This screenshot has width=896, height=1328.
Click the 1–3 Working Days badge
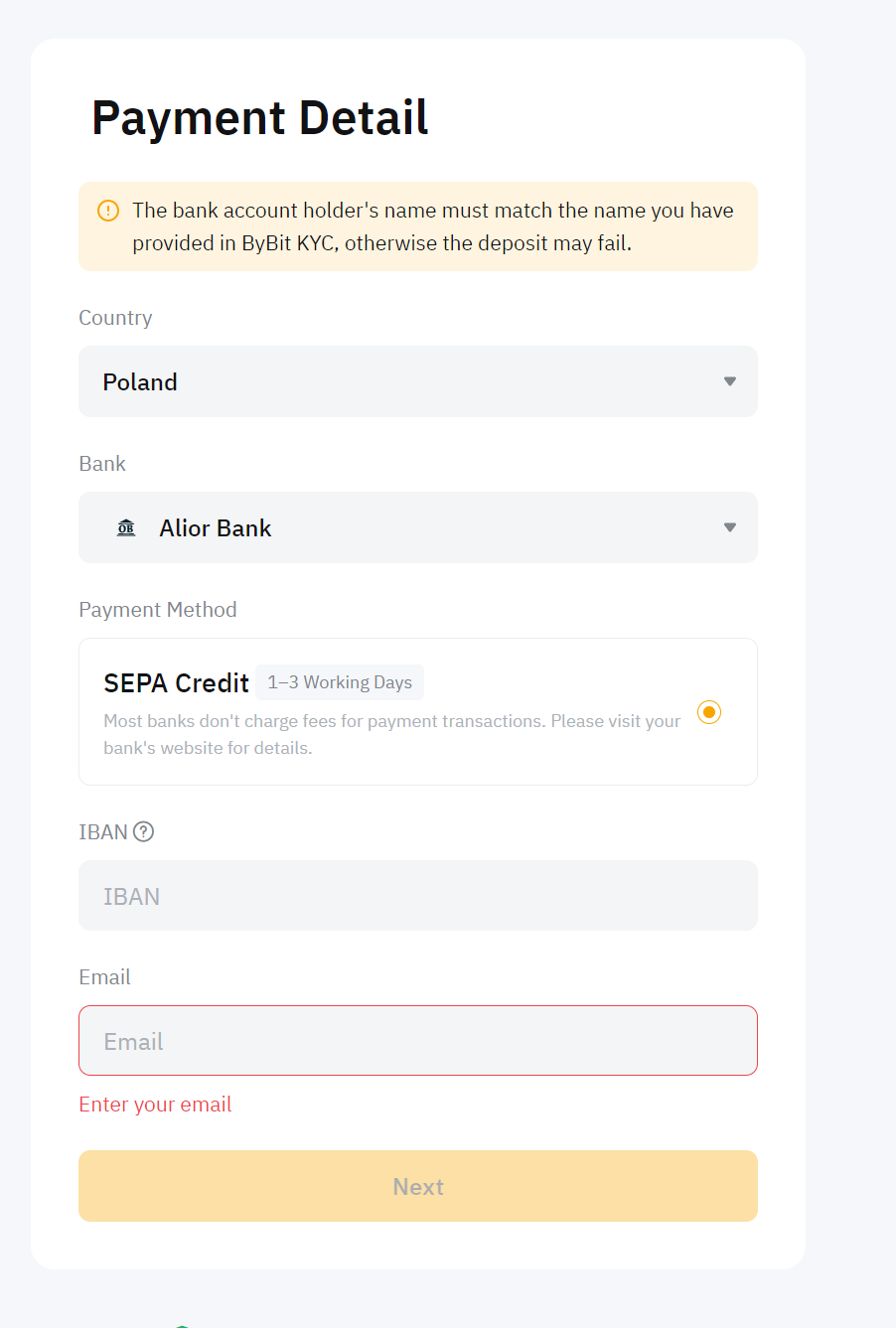point(340,682)
